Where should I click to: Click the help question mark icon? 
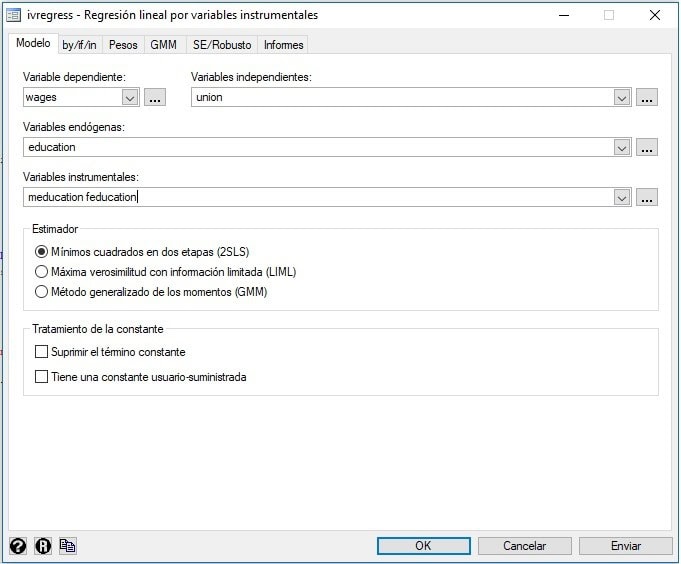pyautogui.click(x=18, y=545)
